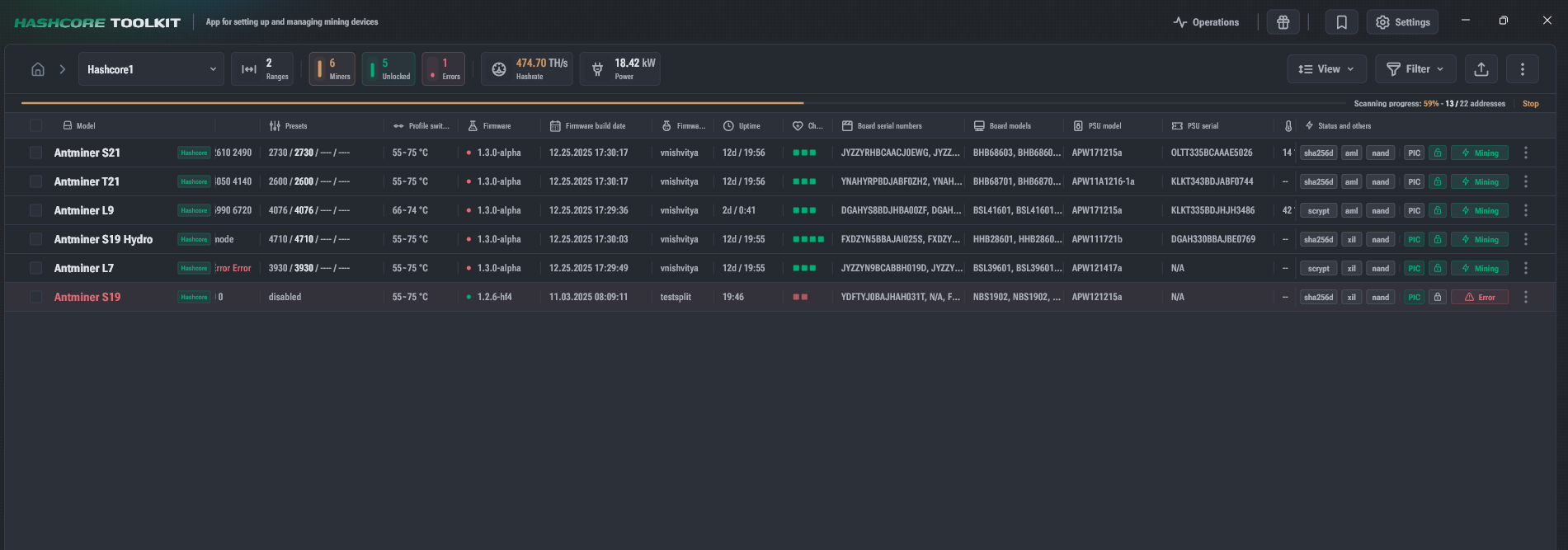The image size is (1568, 550).
Task: Open row menu for Antminer T21
Action: coord(1526,181)
